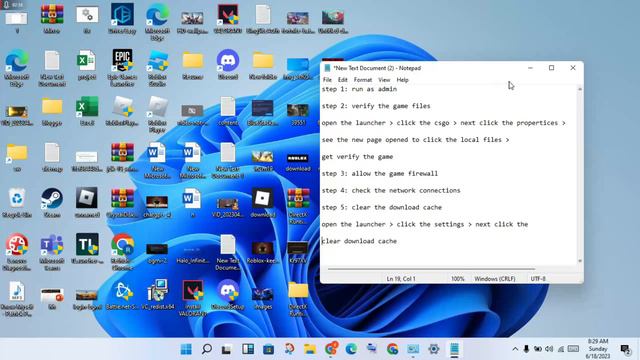The image size is (640, 360).
Task: Open the Epic Games Launcher shortcut
Action: point(122,68)
